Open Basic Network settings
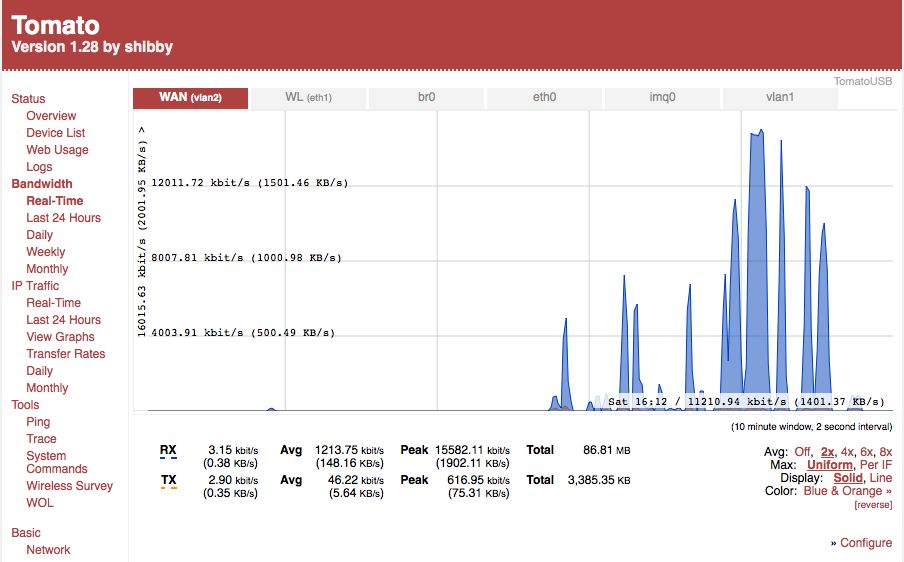The width and height of the screenshot is (904, 562). tap(48, 550)
